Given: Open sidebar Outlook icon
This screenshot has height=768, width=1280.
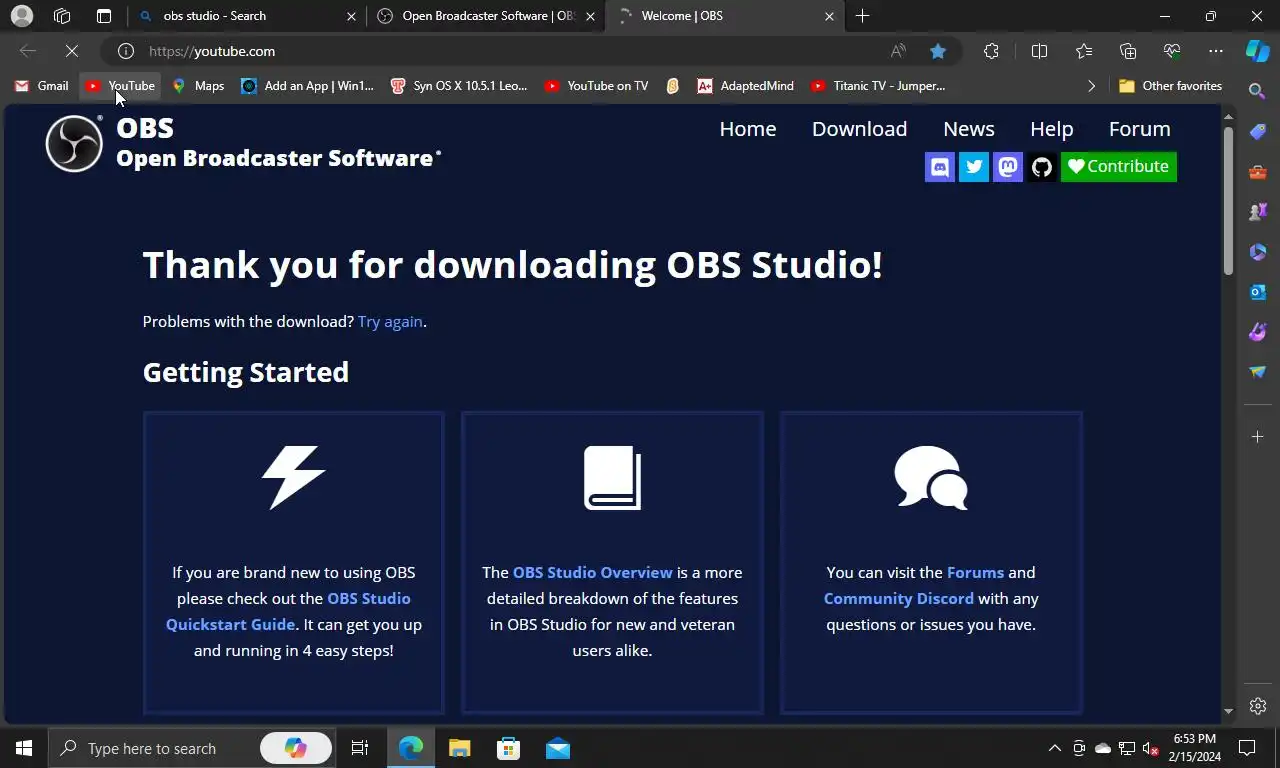Looking at the screenshot, I should [x=1258, y=292].
